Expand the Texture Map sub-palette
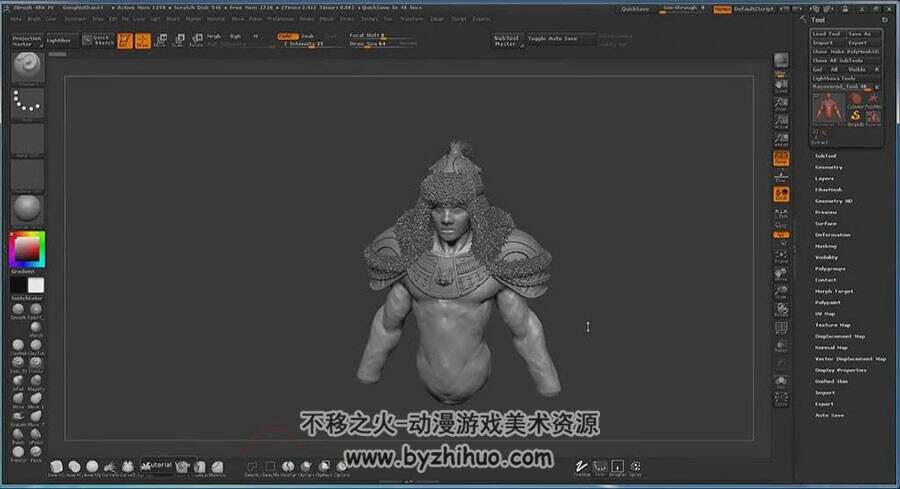 coord(833,325)
